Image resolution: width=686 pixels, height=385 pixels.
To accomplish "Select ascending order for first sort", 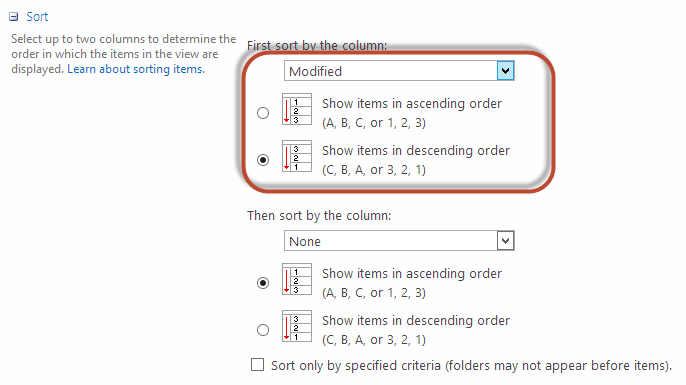I will click(263, 113).
